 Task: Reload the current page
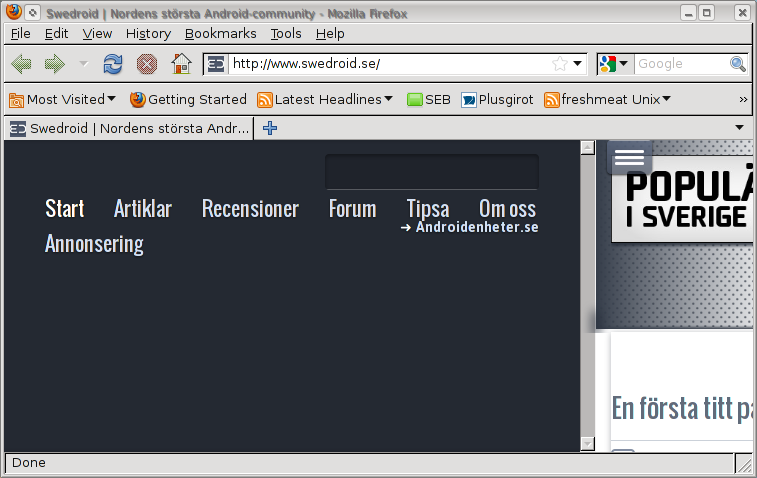click(113, 64)
